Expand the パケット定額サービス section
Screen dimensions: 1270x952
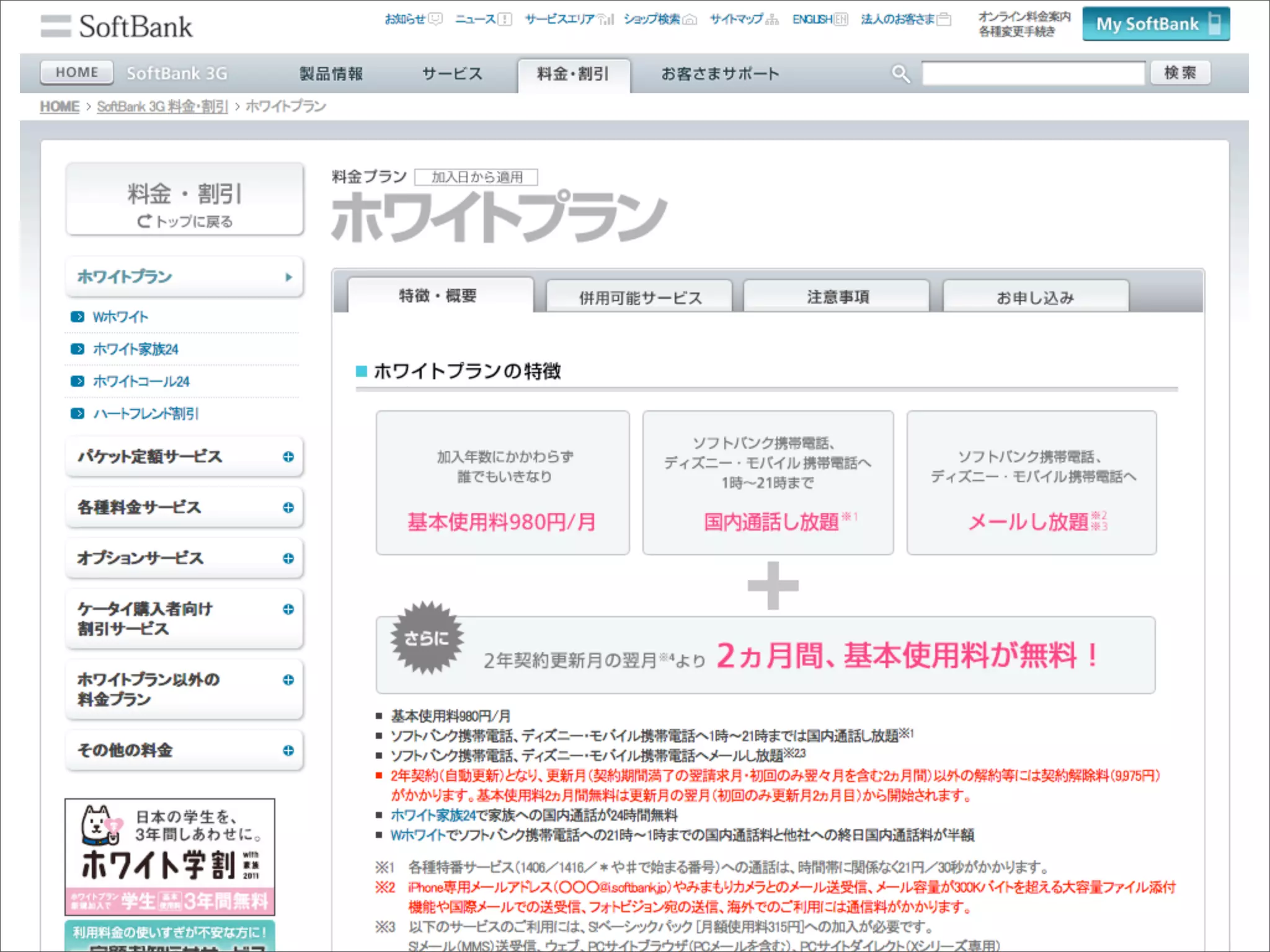click(288, 457)
